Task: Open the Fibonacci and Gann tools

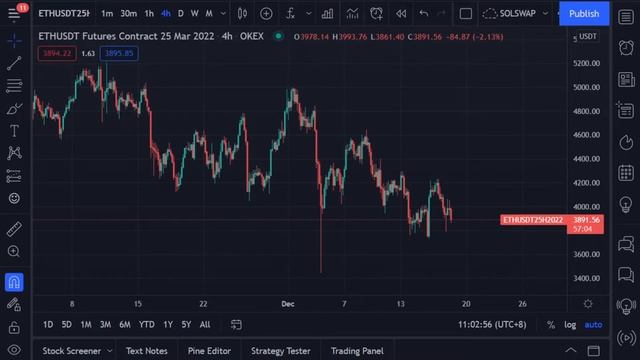Action: coord(14,86)
